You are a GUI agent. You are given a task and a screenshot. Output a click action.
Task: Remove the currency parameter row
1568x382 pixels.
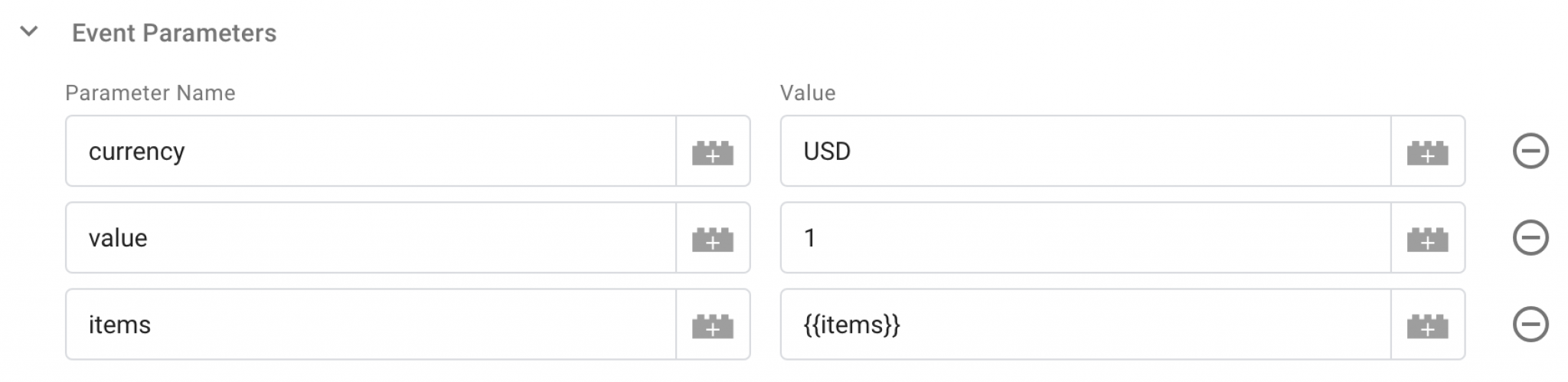coord(1530,151)
